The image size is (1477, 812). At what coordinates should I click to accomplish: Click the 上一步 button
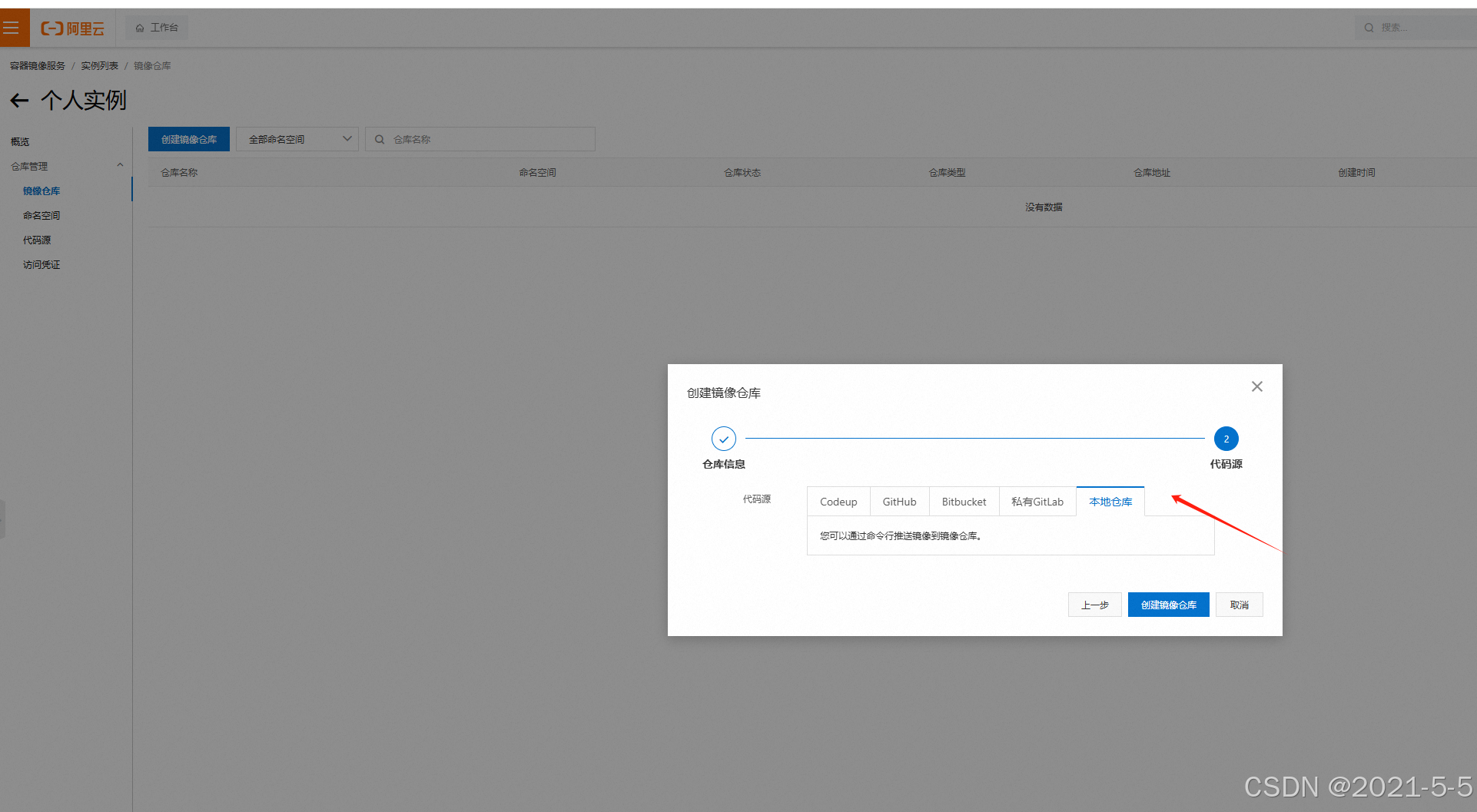[x=1095, y=605]
